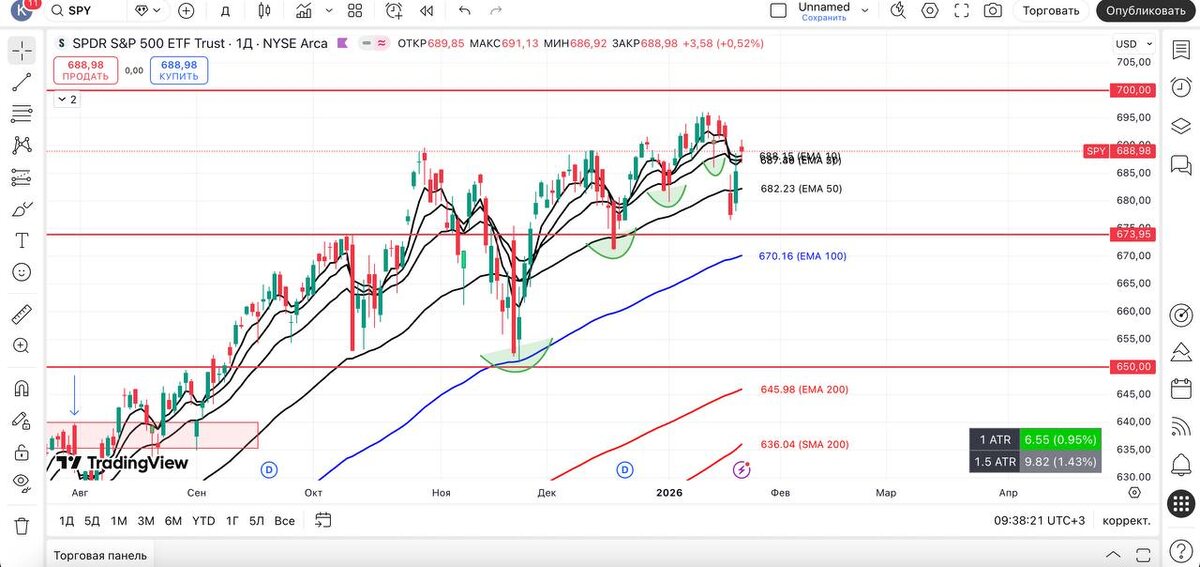Select the text annotation tool
This screenshot has width=1200, height=567.
[22, 241]
